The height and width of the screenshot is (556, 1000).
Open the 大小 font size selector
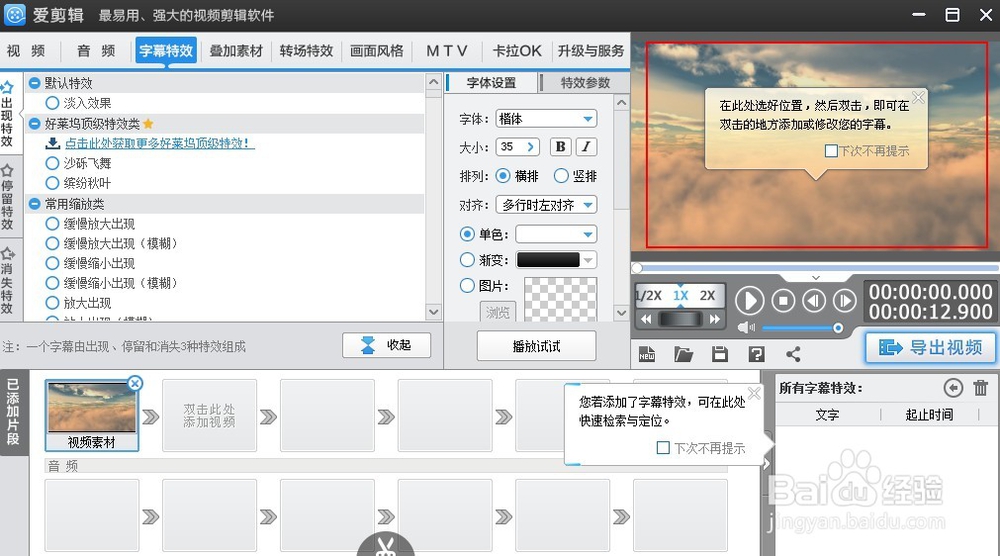pyautogui.click(x=517, y=147)
